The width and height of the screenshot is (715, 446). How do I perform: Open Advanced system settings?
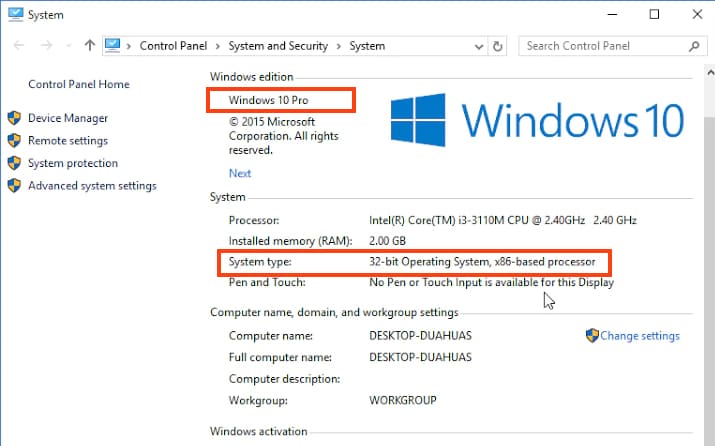point(92,185)
